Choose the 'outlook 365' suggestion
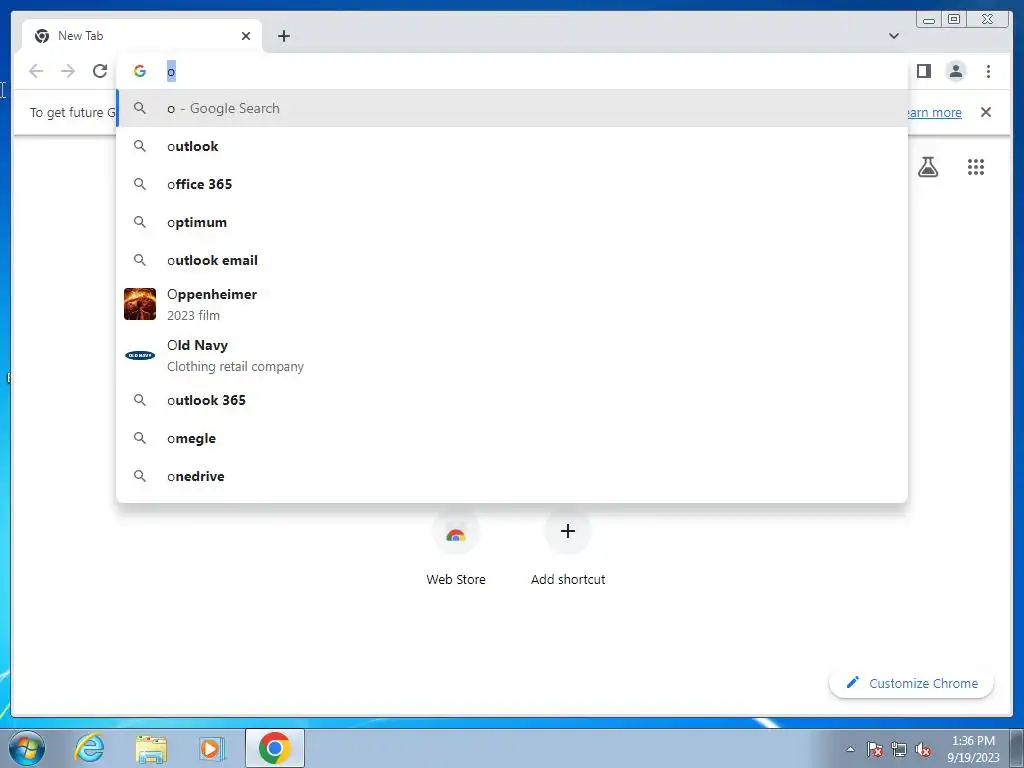Image resolution: width=1024 pixels, height=768 pixels. [512, 400]
